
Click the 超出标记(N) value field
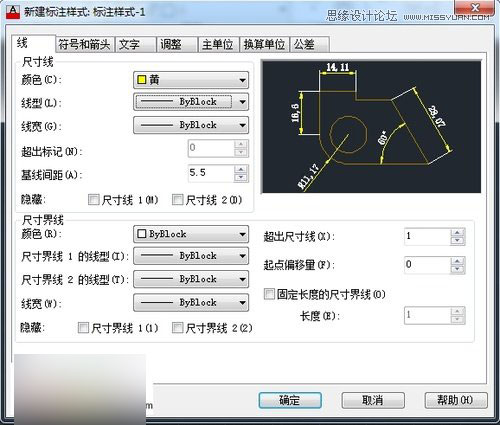click(211, 148)
